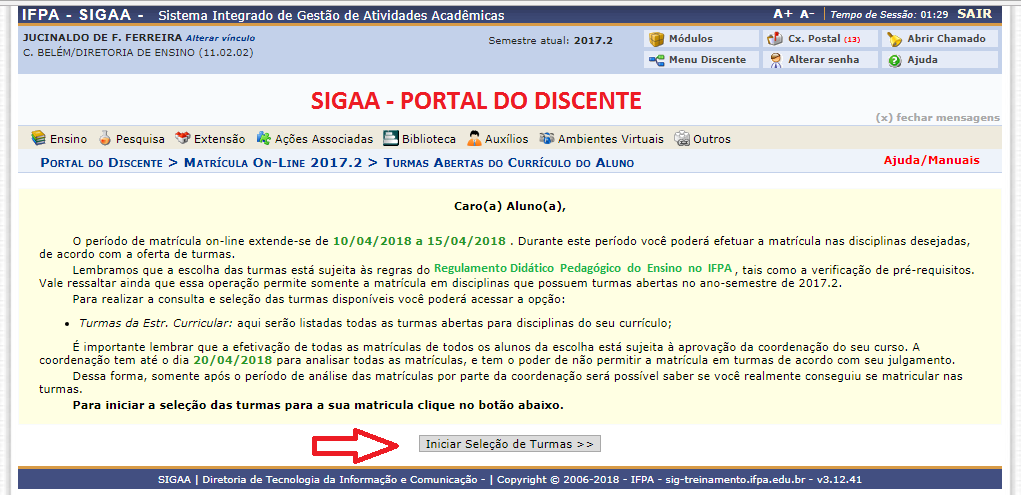This screenshot has height=495, width=1021.
Task: Click the Alterar vínculo link
Action: pyautogui.click(x=220, y=38)
